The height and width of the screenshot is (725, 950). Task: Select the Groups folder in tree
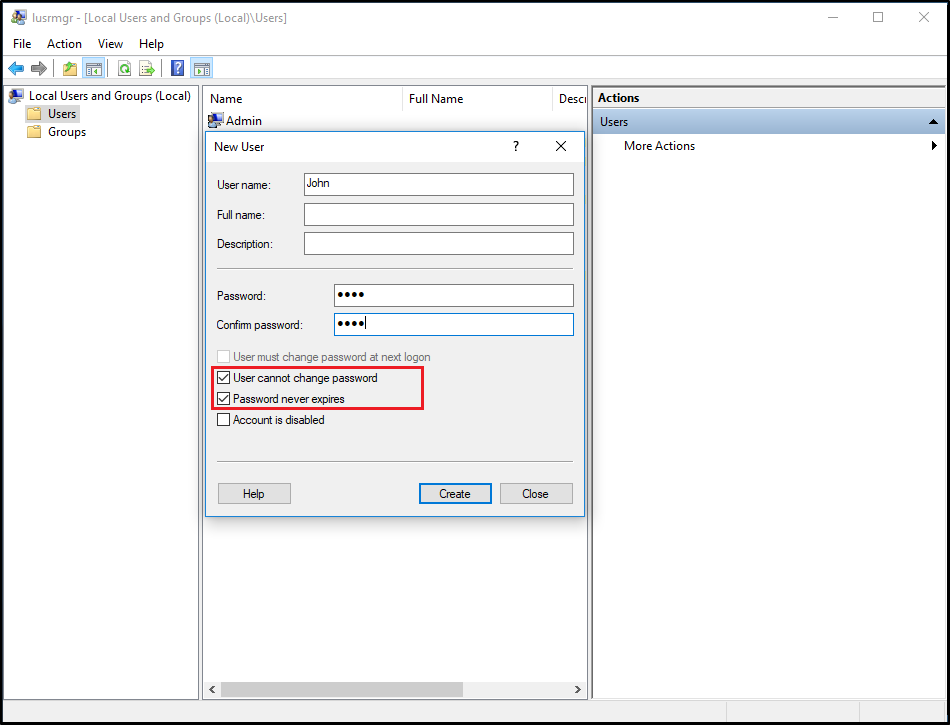(x=67, y=132)
